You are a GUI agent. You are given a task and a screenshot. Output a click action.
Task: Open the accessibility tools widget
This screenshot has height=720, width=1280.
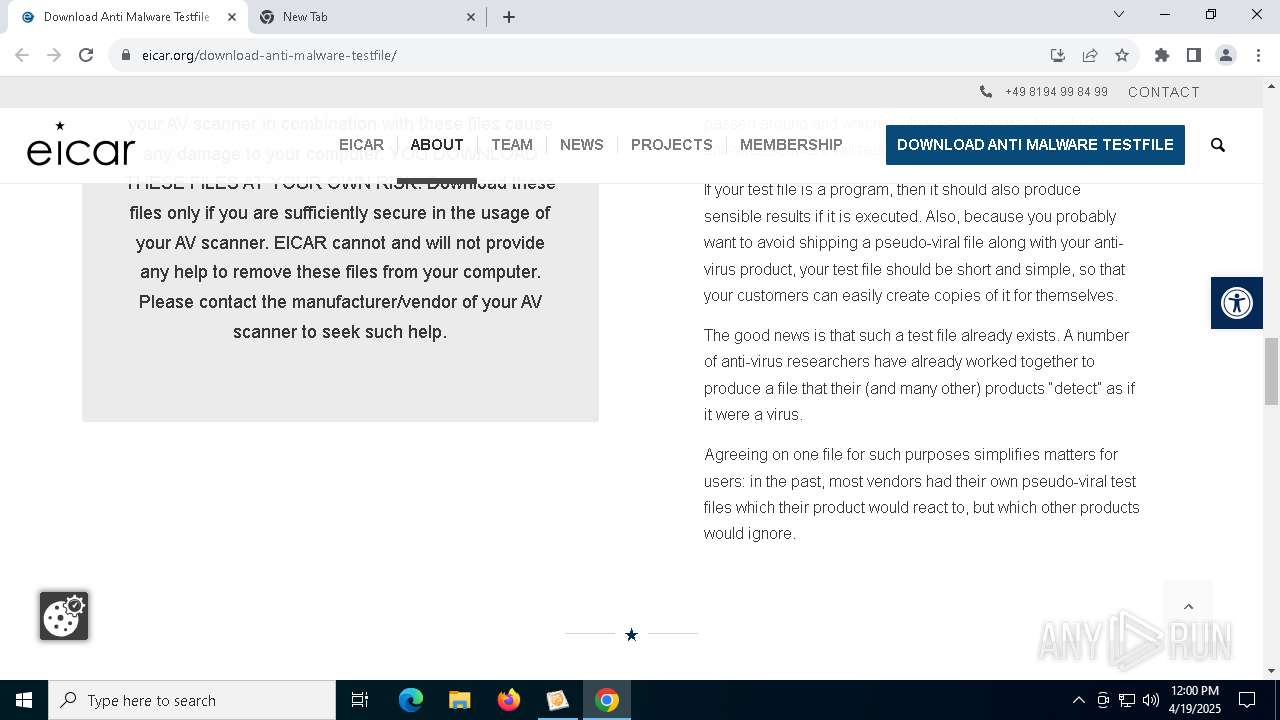pos(1237,303)
